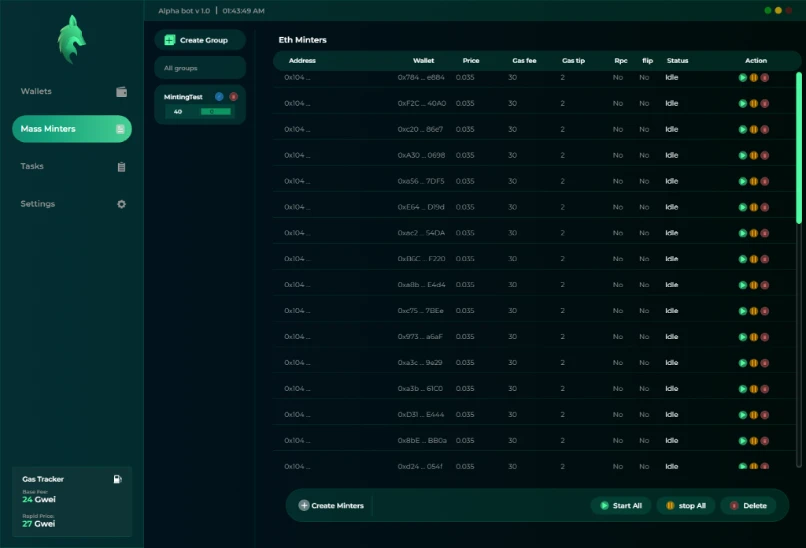This screenshot has height=548, width=806.
Task: Click the Status column header
Action: tap(677, 61)
